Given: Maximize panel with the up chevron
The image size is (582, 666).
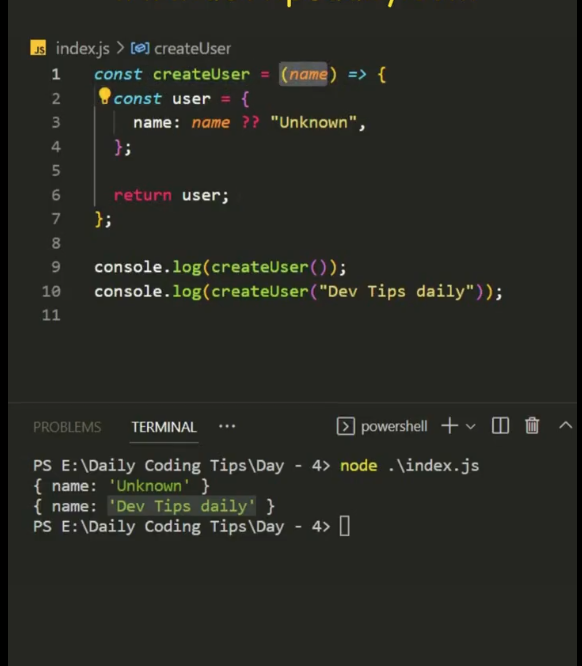Looking at the screenshot, I should pyautogui.click(x=565, y=425).
